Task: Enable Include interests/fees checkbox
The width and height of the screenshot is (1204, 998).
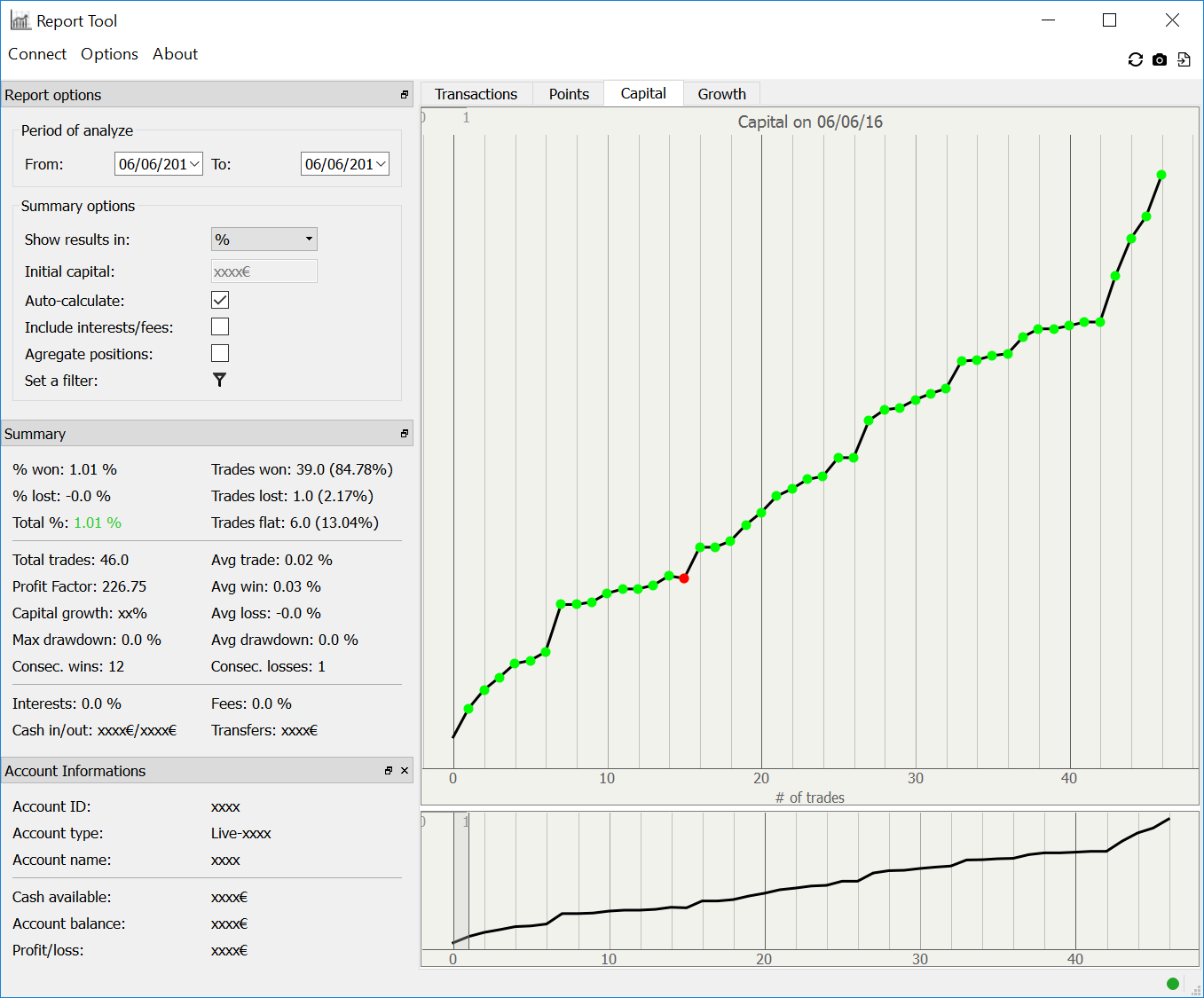Action: pos(220,327)
